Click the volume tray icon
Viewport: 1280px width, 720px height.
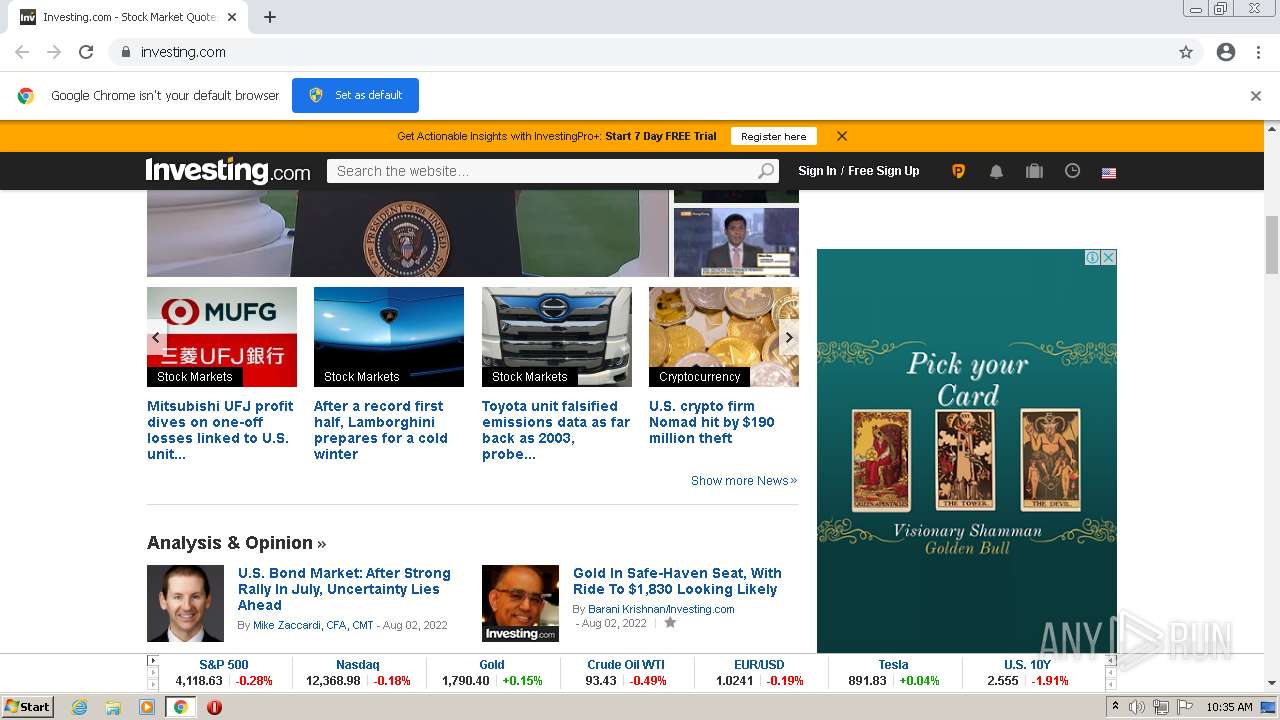pos(1137,707)
